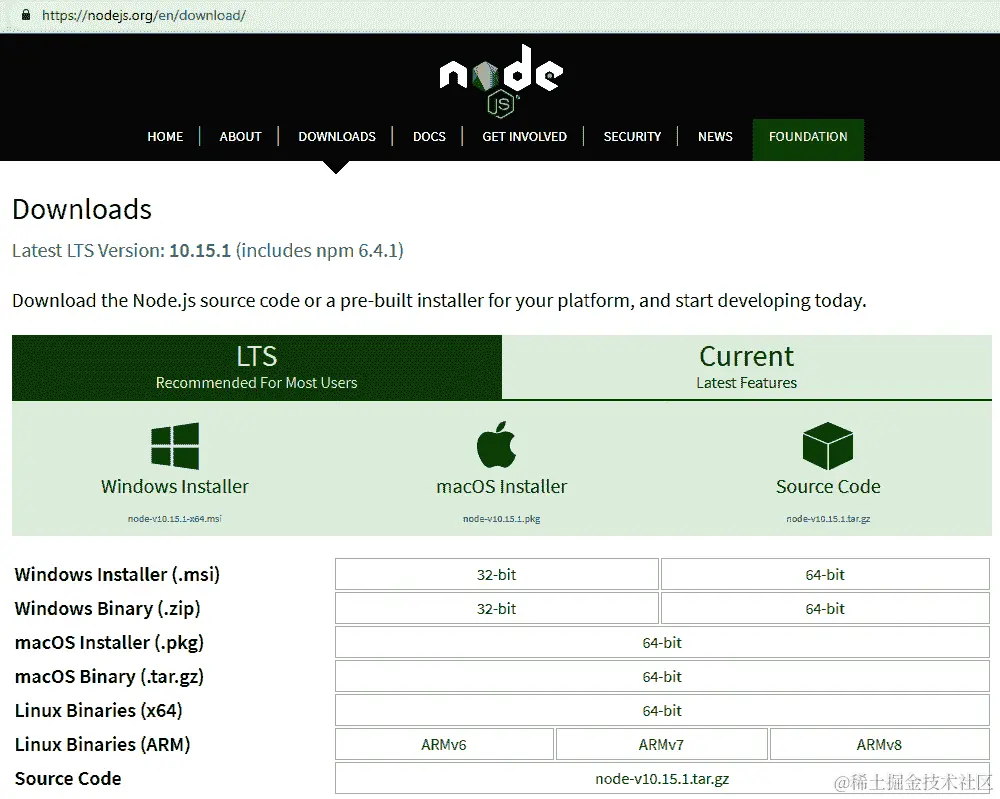Download macOS Binary (.tar.gz) 64-bit
The width and height of the screenshot is (1000, 799).
pos(662,677)
